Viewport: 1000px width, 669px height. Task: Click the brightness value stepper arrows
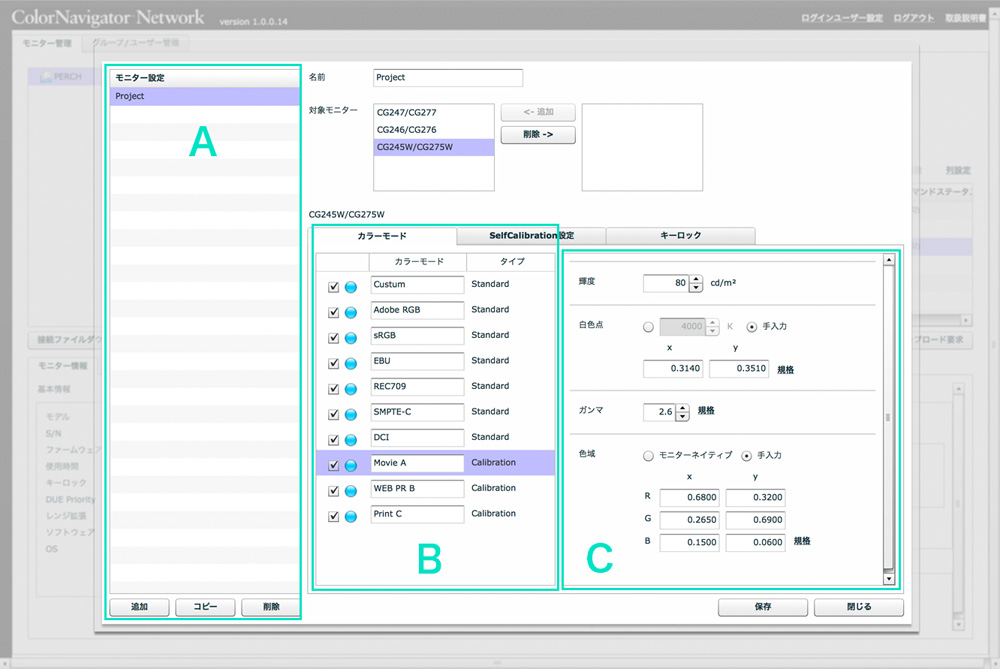click(696, 283)
